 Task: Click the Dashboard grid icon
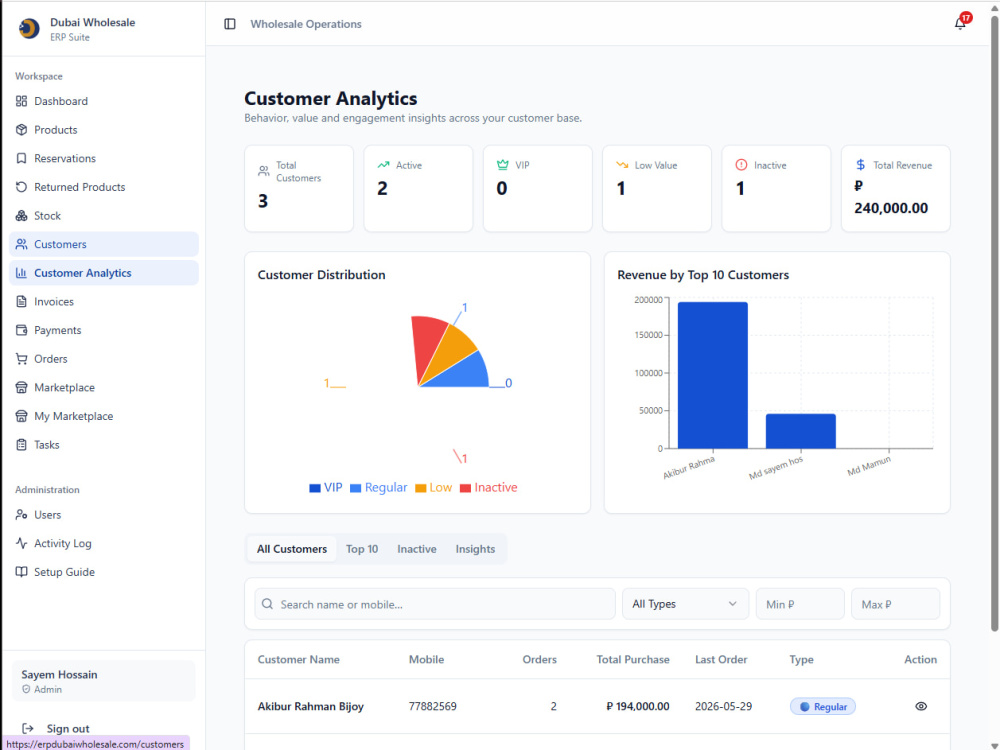pos(22,101)
